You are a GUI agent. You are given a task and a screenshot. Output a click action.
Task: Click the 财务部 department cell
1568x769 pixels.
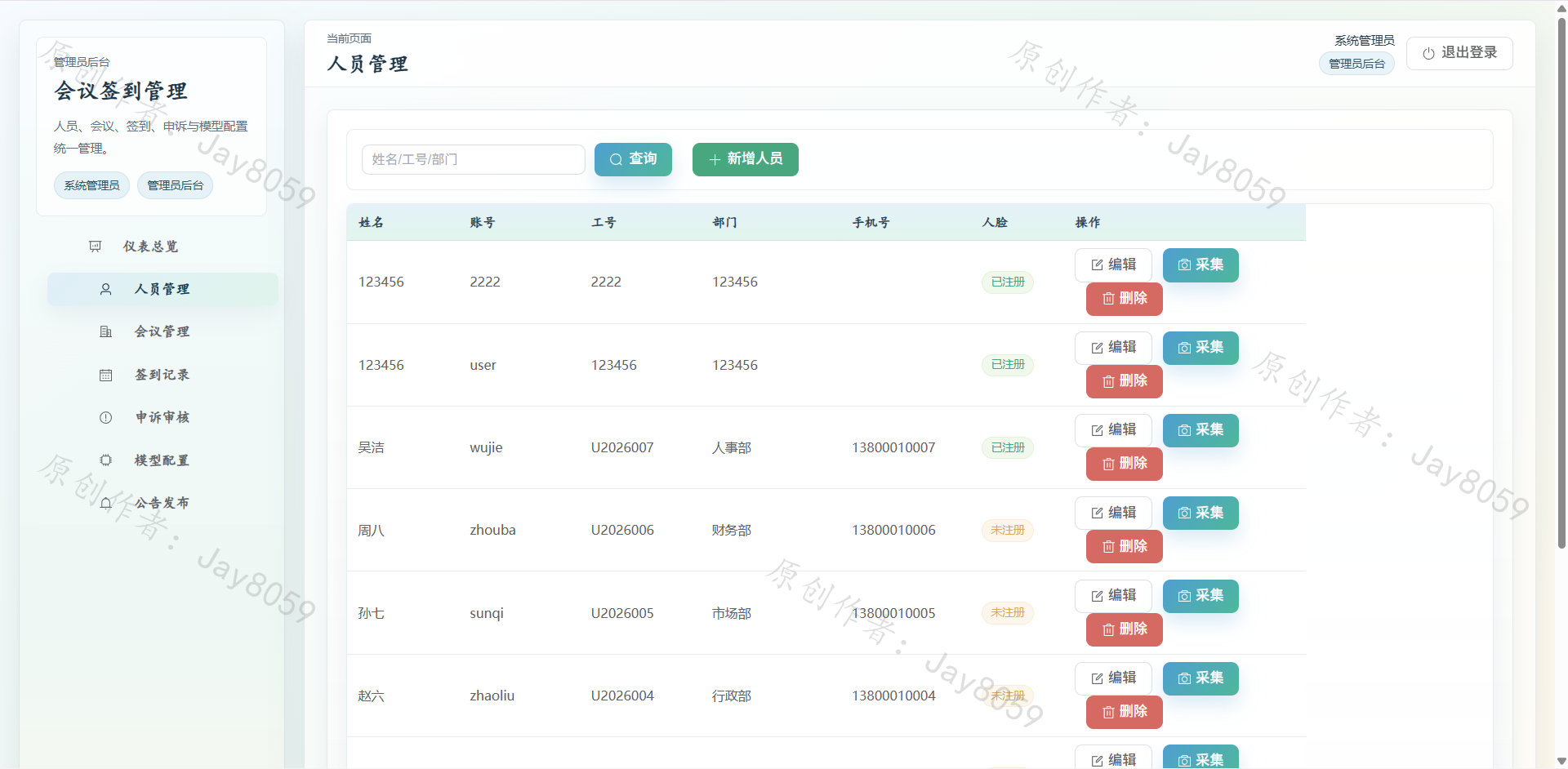[732, 530]
